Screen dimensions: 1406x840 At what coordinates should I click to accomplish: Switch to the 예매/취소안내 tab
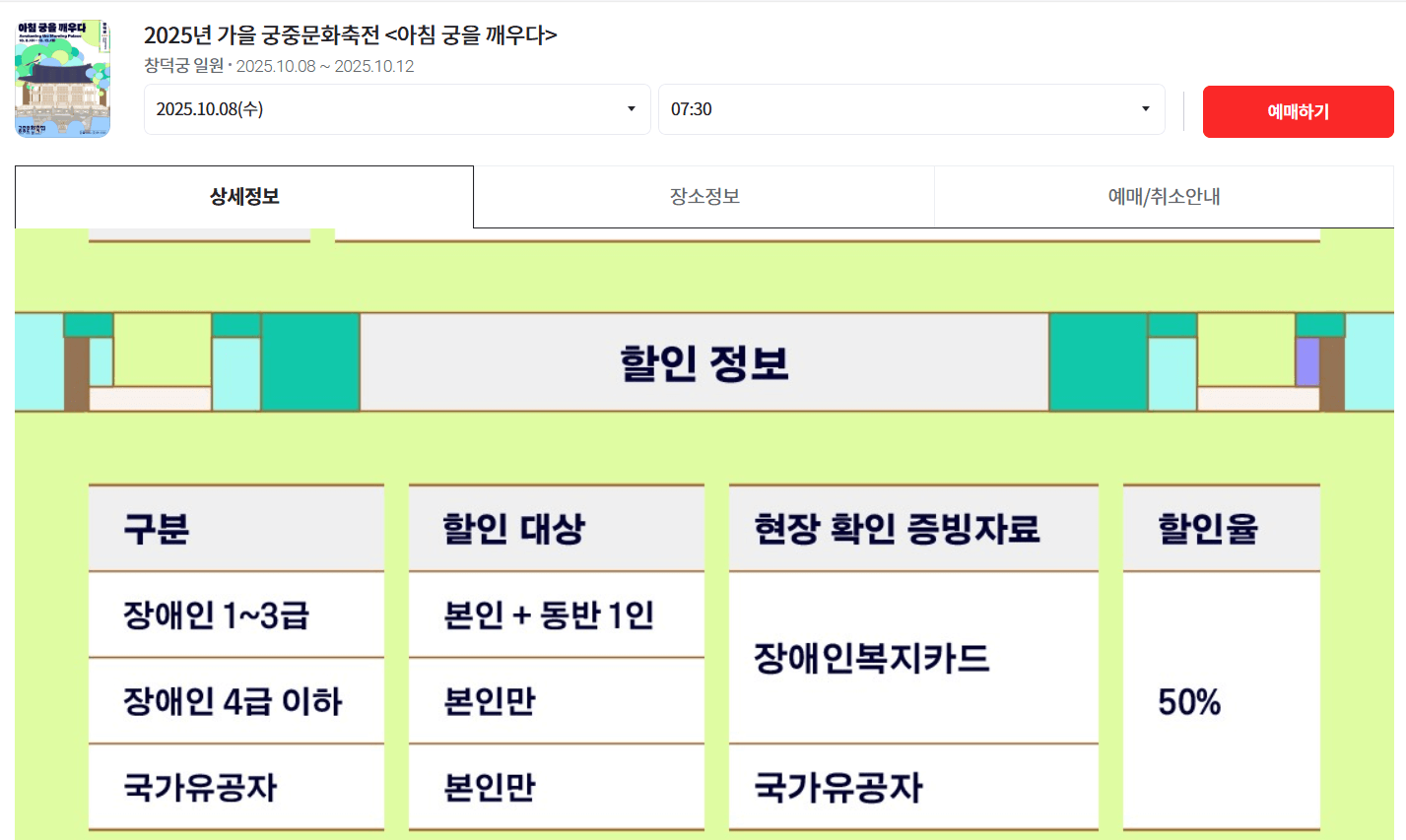1163,196
